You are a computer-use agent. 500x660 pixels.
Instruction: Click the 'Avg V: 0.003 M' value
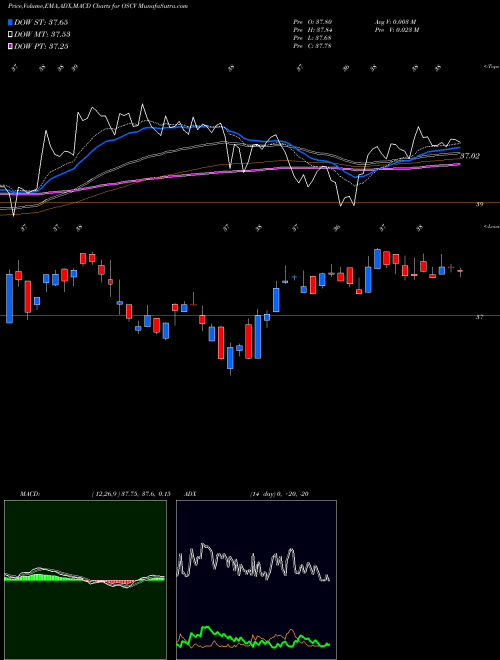(x=395, y=22)
